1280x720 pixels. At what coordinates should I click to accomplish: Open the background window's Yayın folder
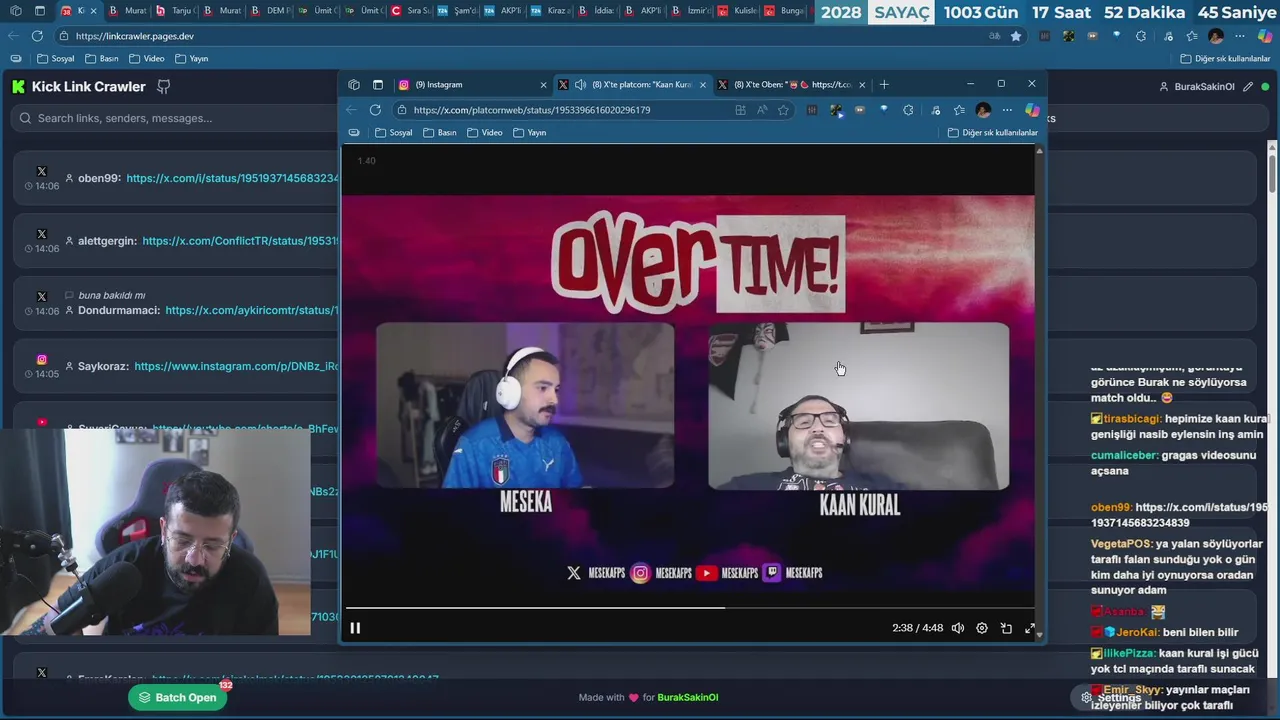(192, 59)
